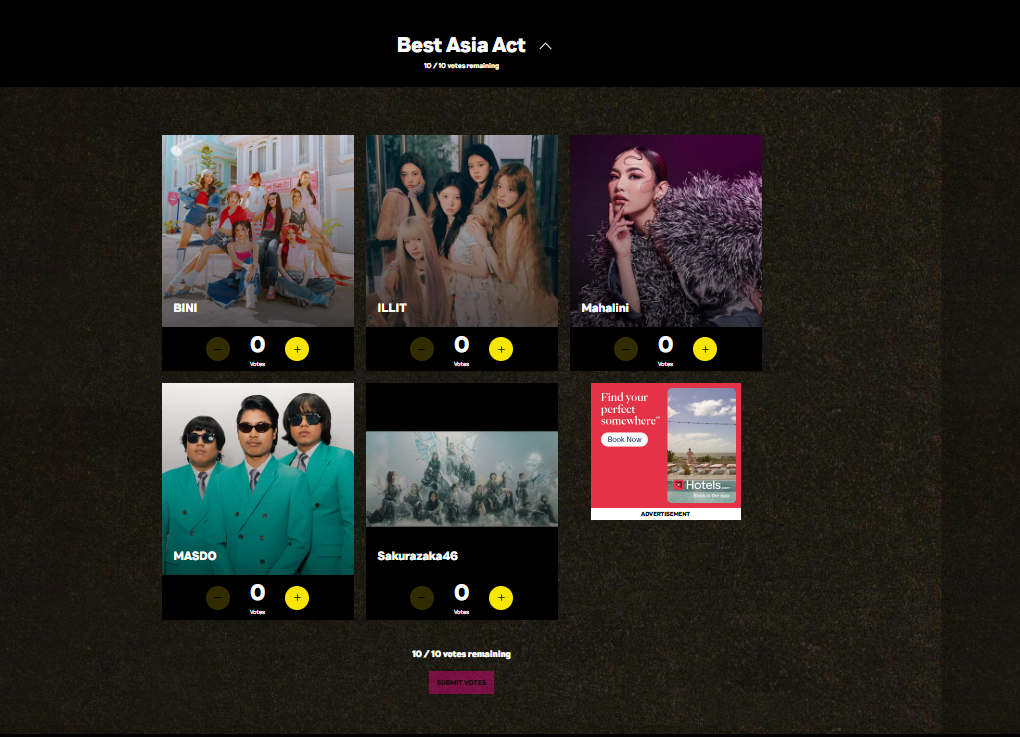Click the Best Asia Act heading

(x=461, y=45)
